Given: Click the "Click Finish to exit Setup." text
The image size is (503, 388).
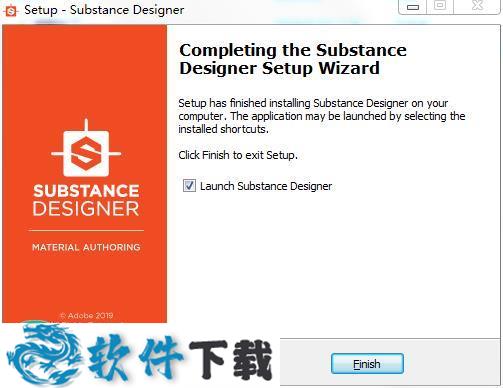Looking at the screenshot, I should tap(238, 155).
